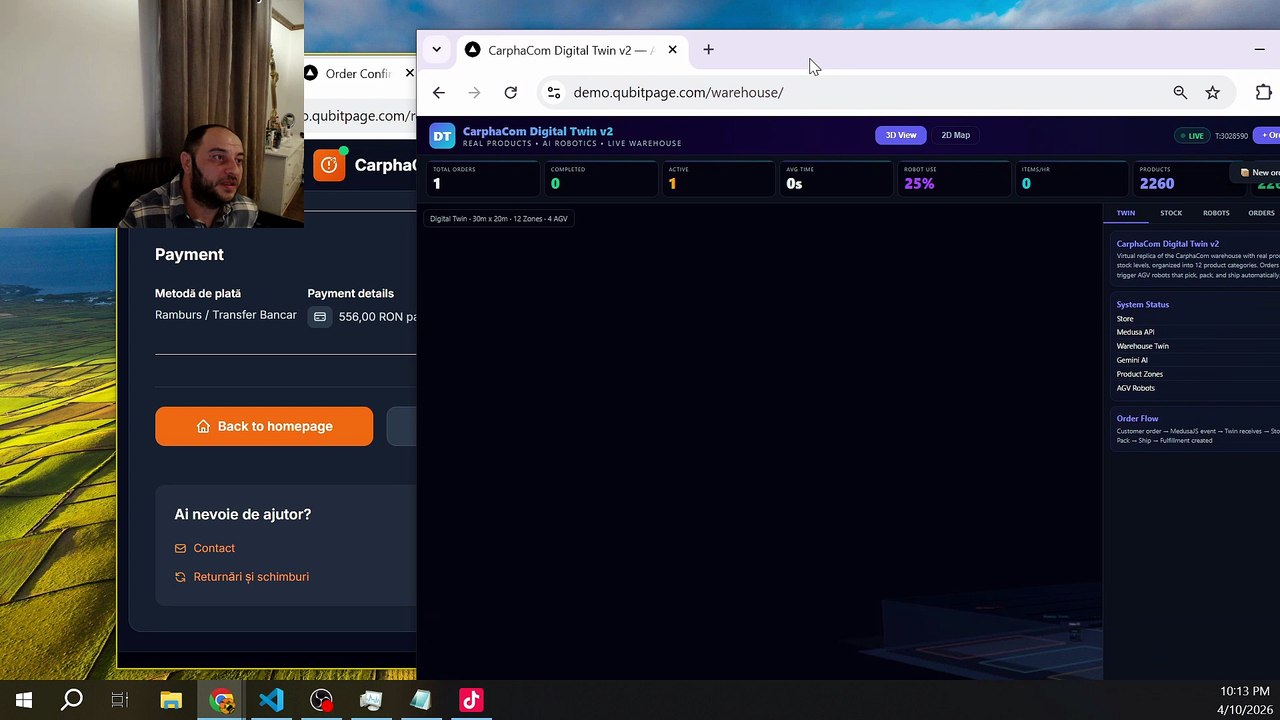The height and width of the screenshot is (720, 1280).
Task: Click the Avg Time value 0s
Action: pyautogui.click(x=794, y=184)
